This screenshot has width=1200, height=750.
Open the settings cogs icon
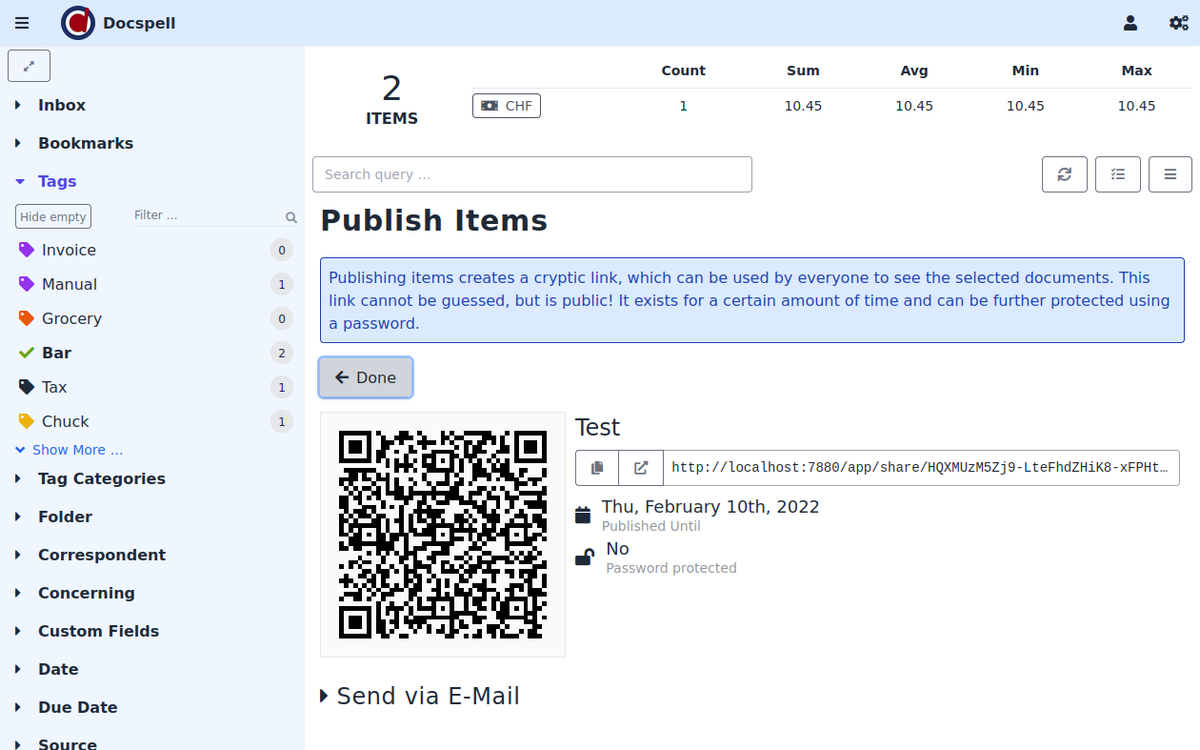coord(1178,23)
